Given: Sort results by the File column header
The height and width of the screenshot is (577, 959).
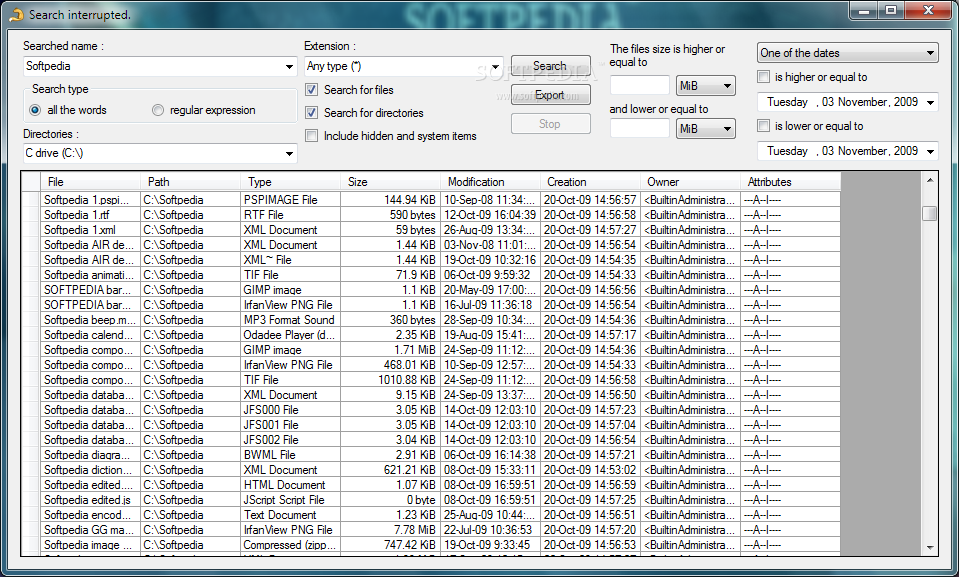Looking at the screenshot, I should coord(90,182).
